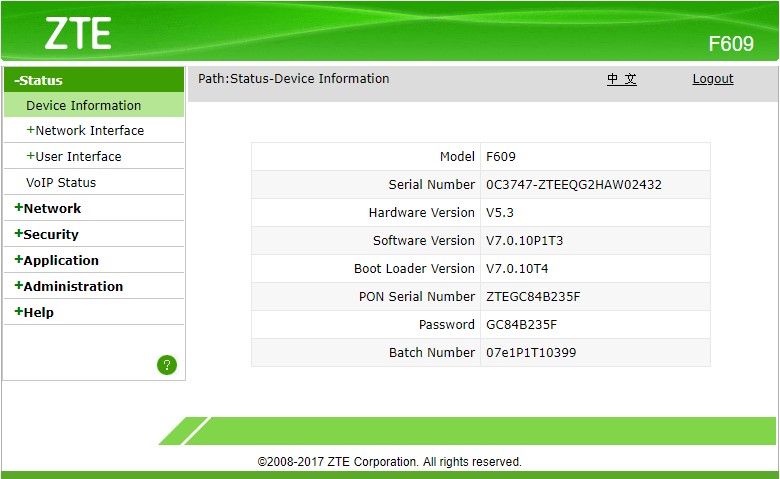Expand the Network menu section
780x479 pixels.
coord(94,208)
